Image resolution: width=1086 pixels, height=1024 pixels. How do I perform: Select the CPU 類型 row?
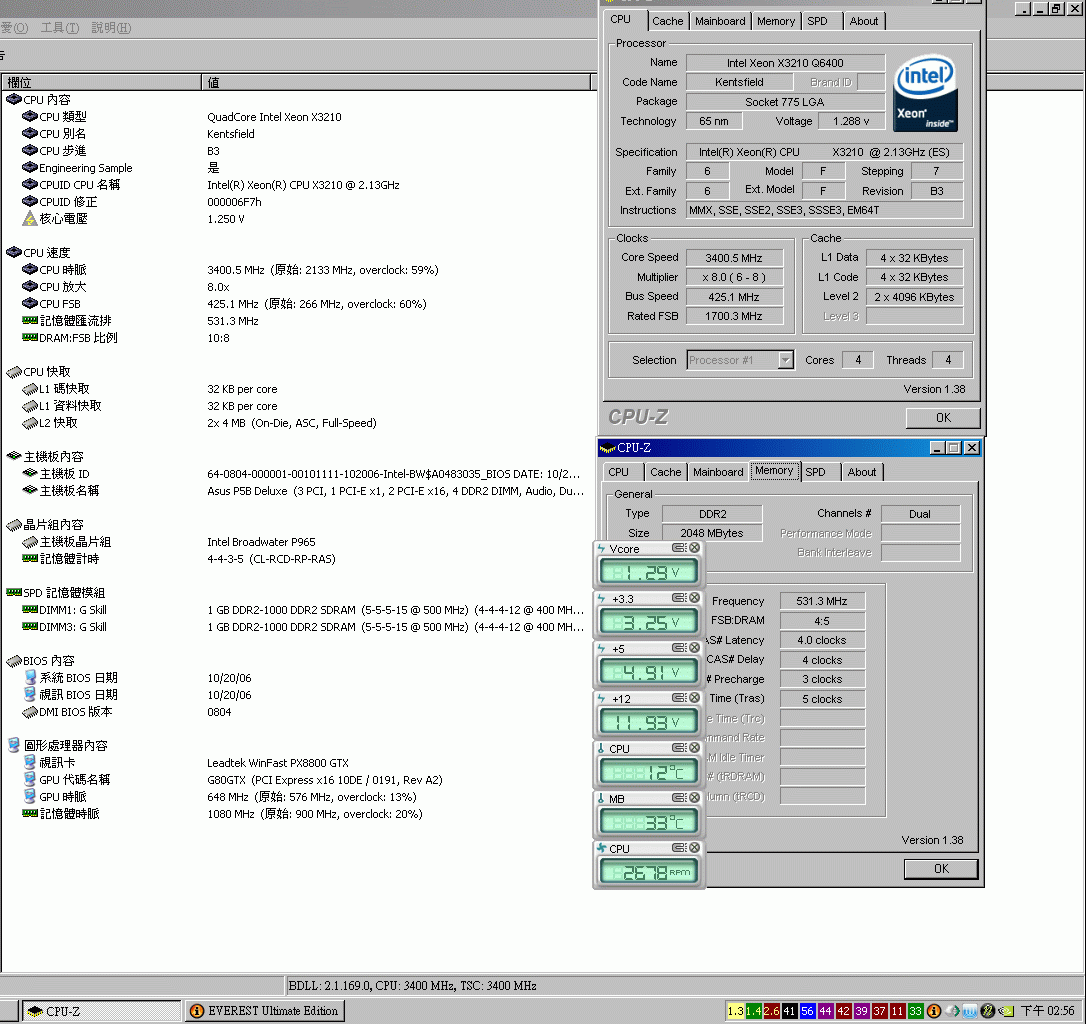(298, 117)
